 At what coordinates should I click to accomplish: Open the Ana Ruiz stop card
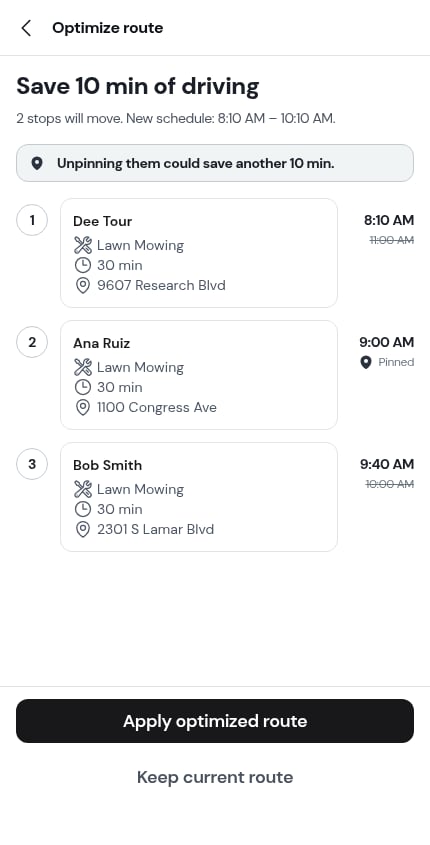click(x=199, y=375)
